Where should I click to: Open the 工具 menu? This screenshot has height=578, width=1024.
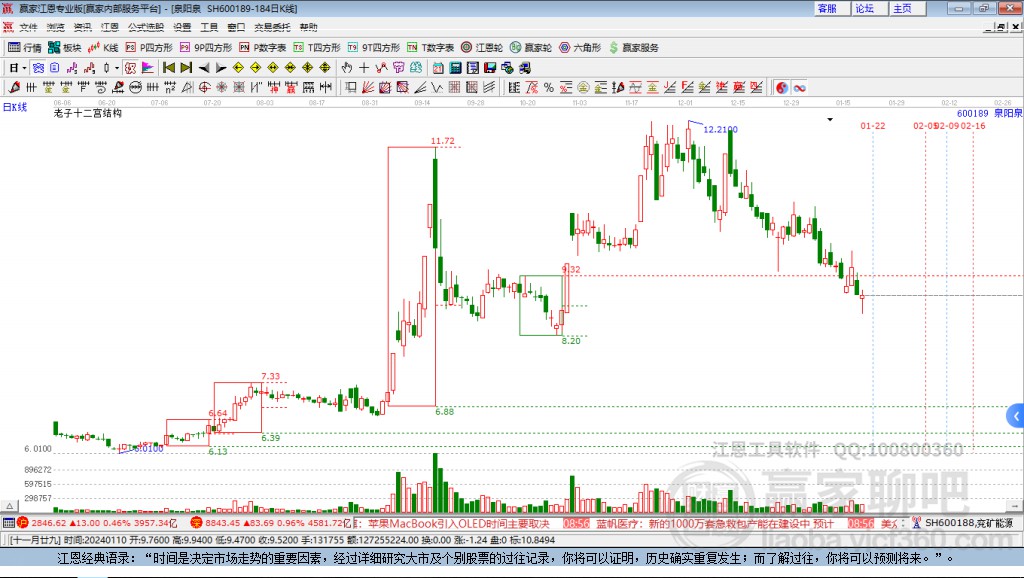pos(209,27)
